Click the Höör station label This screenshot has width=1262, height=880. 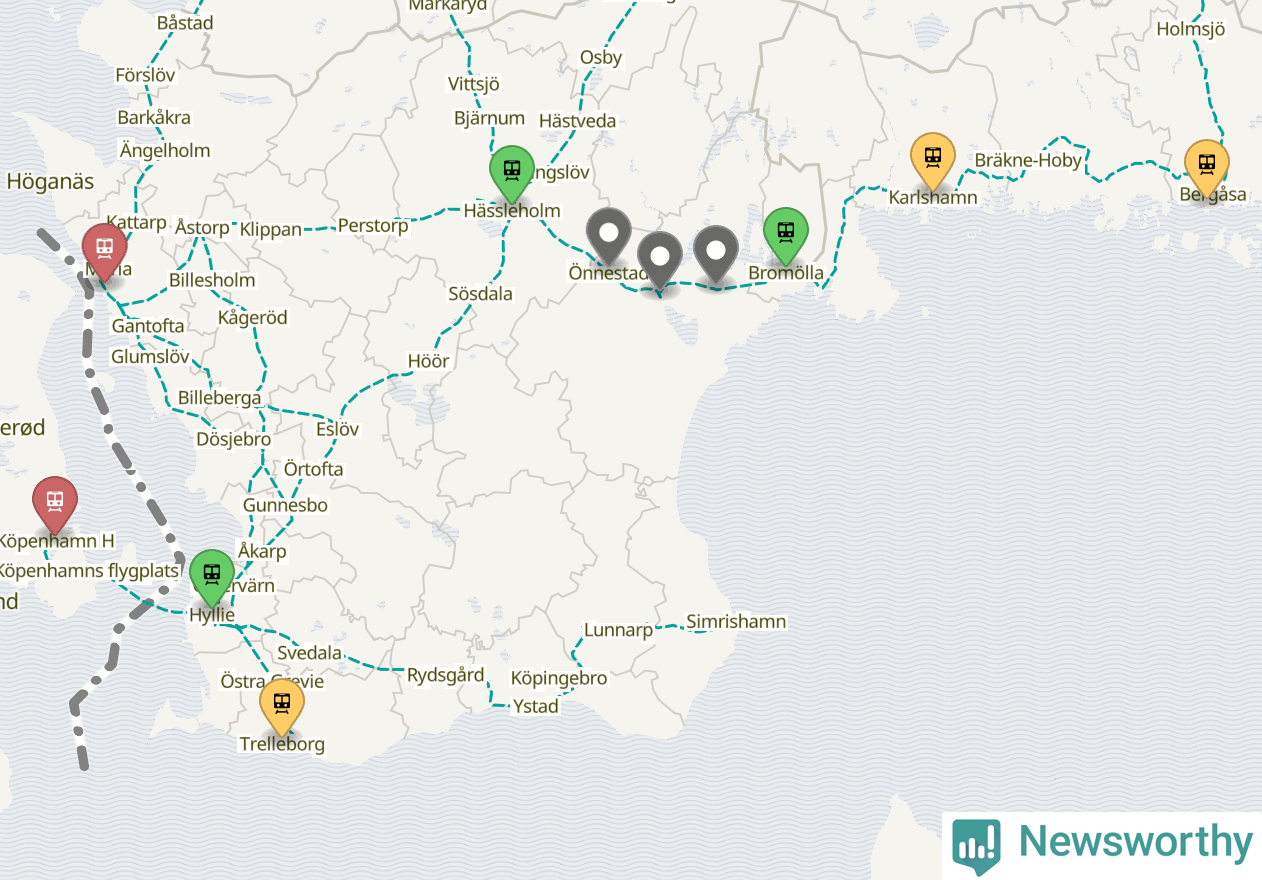pos(429,361)
